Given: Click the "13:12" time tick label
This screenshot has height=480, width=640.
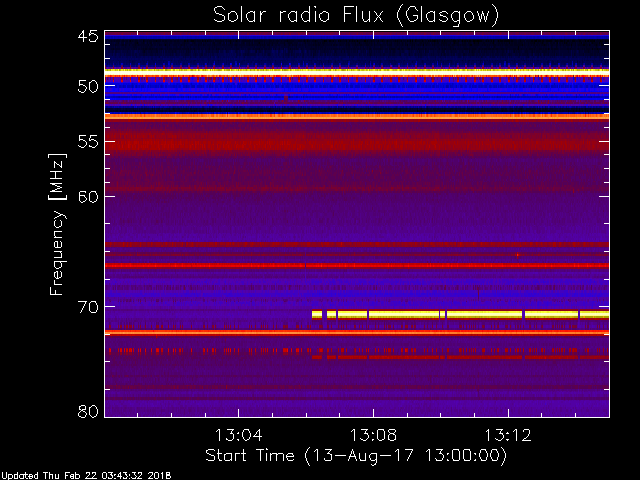Looking at the screenshot, I should coord(508,435).
